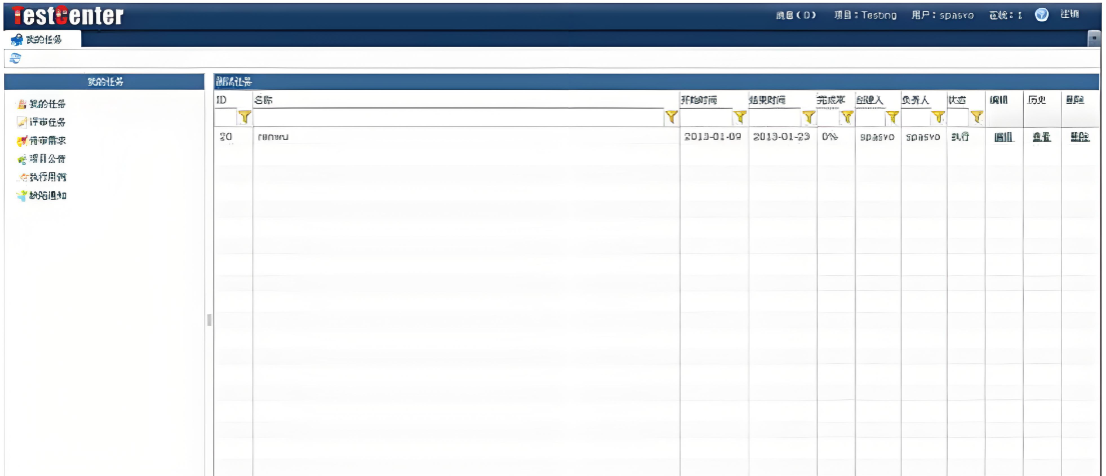Click 注销 to log out
Screen dimensions: 1106x476
pos(1070,15)
